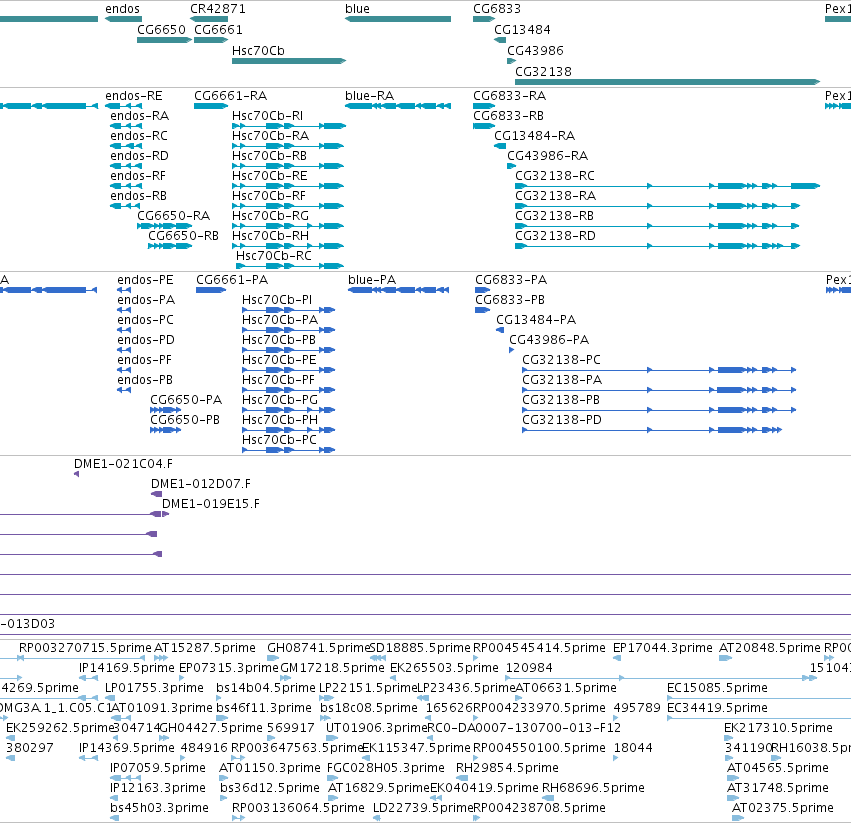Click the endos gene label in top track
The height and width of the screenshot is (823, 851).
[122, 9]
